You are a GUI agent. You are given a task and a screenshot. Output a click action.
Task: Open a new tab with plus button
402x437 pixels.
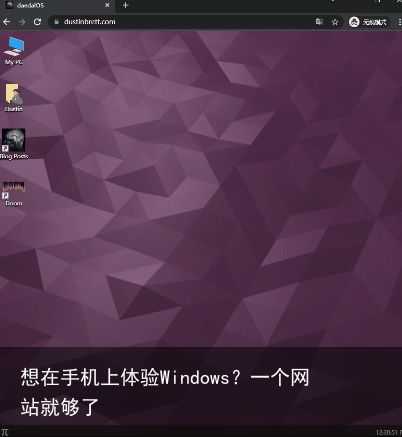125,5
